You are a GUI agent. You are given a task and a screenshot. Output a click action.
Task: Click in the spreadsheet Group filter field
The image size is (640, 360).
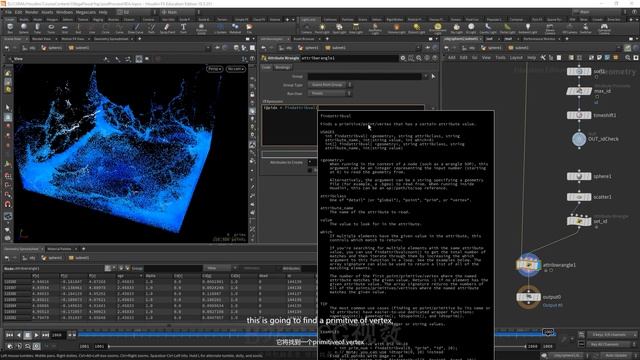(x=173, y=268)
